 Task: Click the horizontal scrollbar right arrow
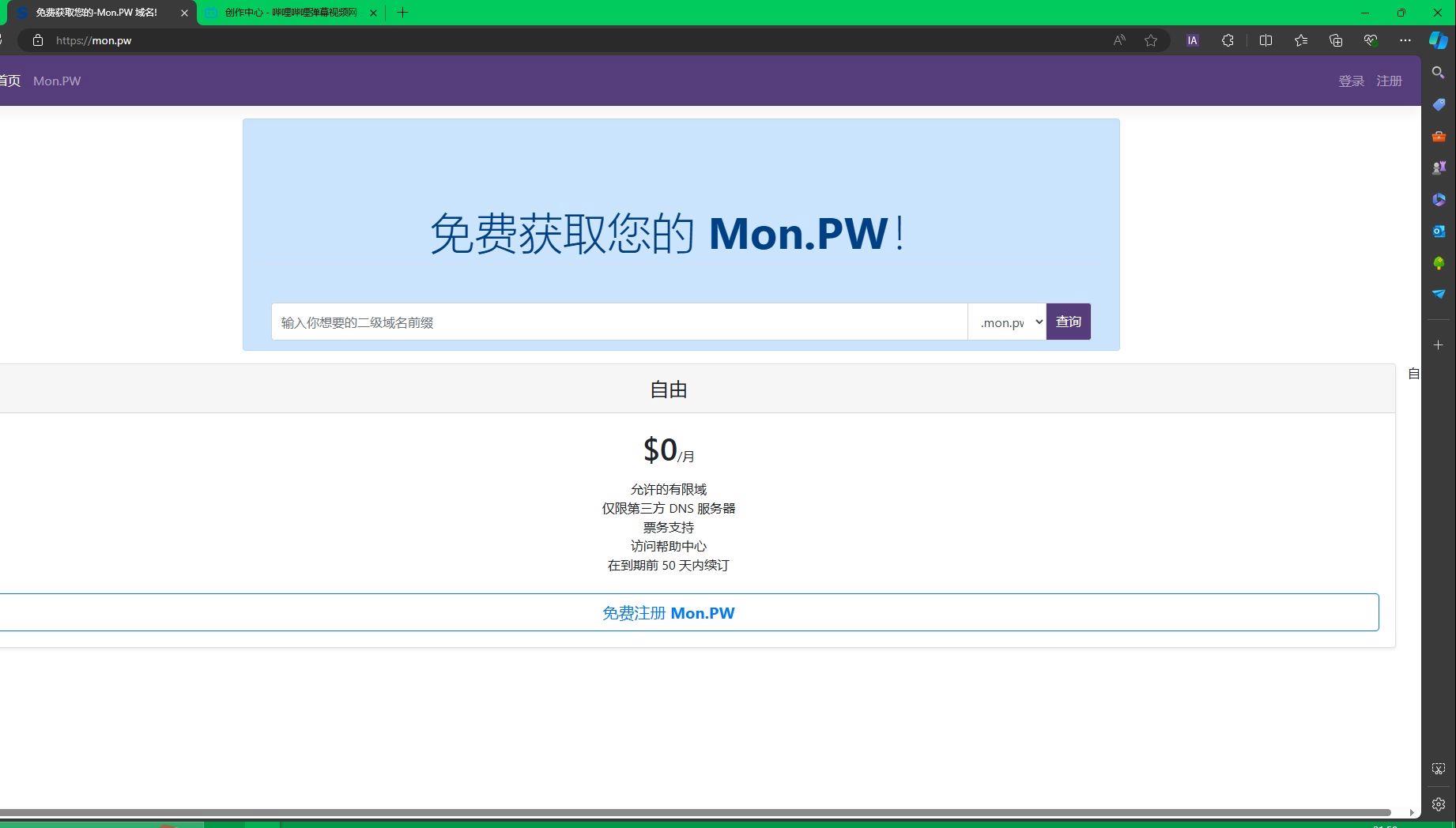click(x=1412, y=812)
